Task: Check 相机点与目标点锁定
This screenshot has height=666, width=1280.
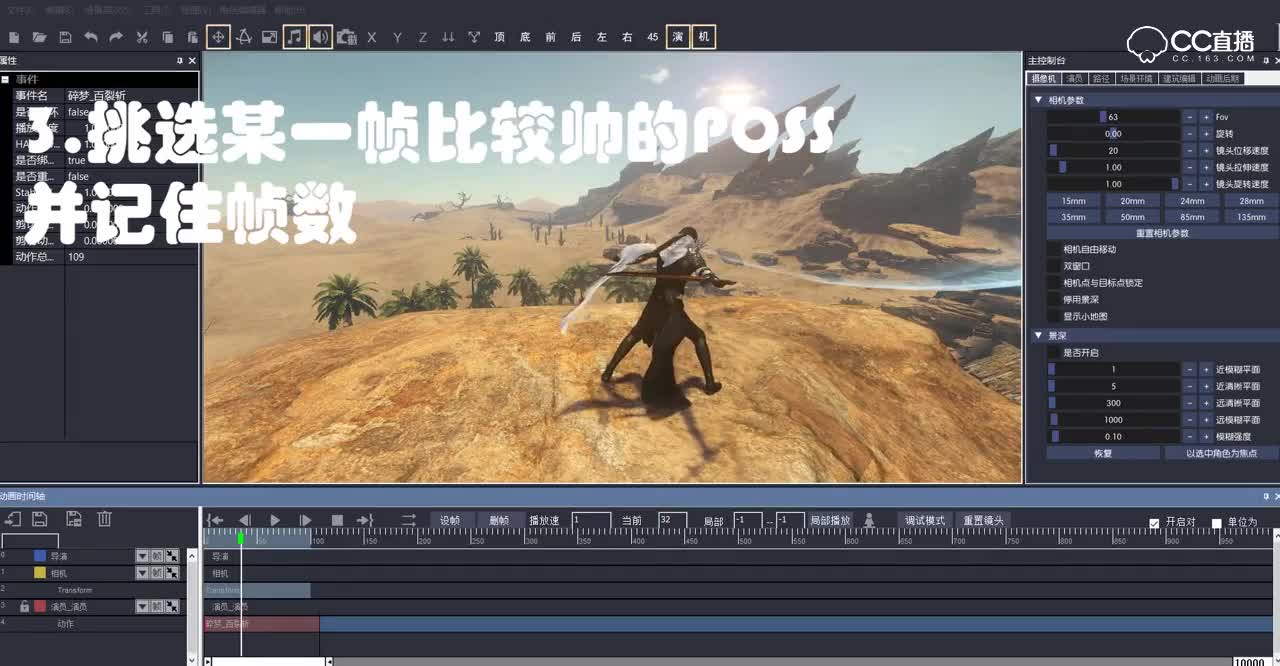Action: 1053,283
